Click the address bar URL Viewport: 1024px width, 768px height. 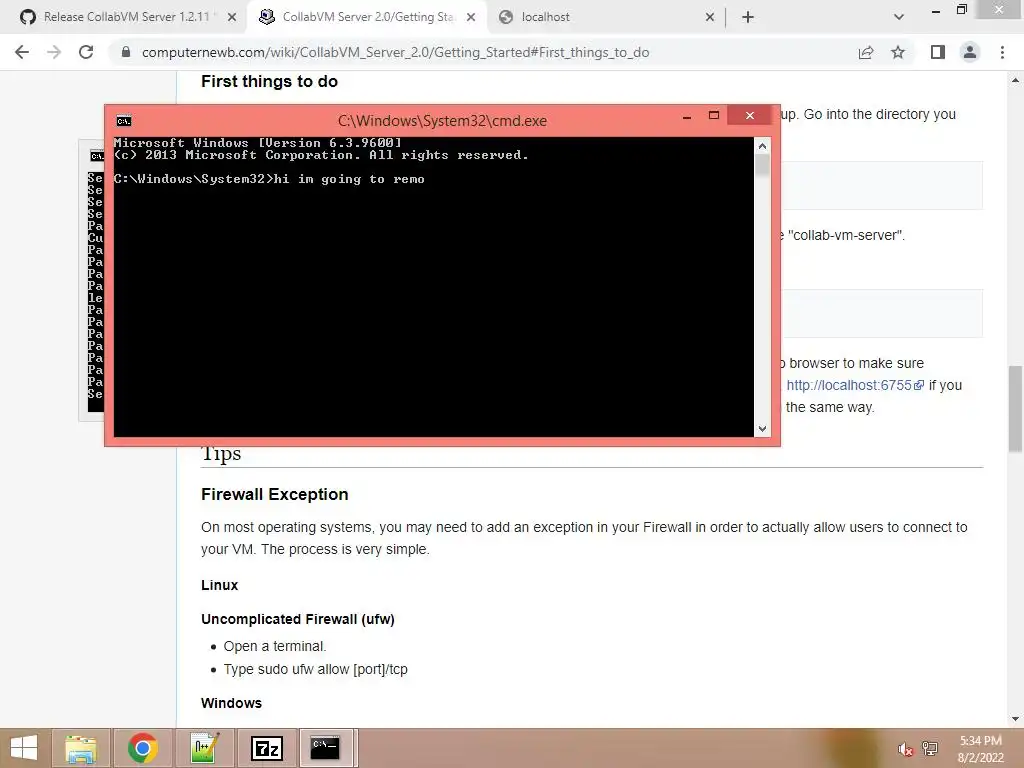(x=396, y=52)
